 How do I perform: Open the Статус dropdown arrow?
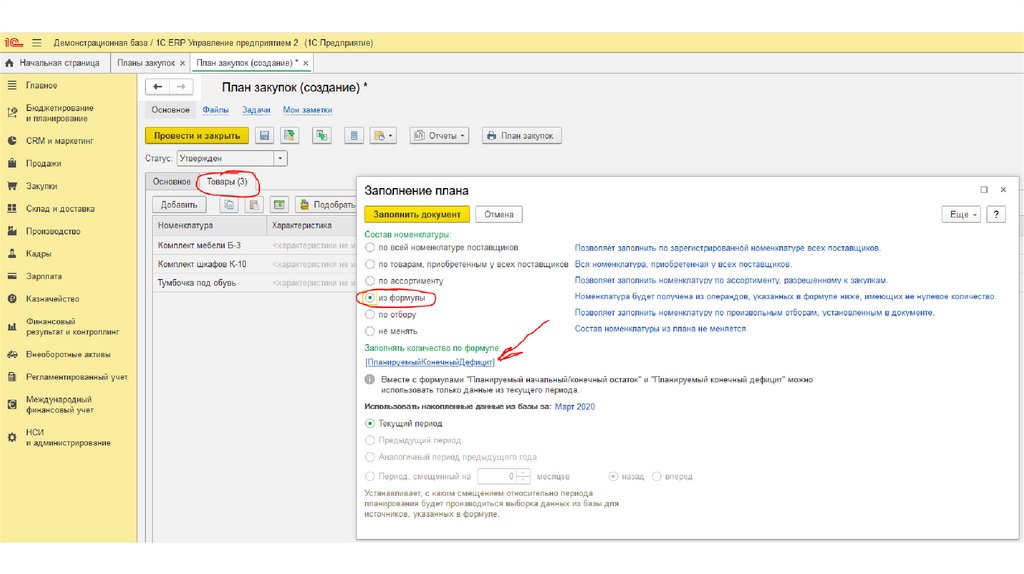coord(280,158)
